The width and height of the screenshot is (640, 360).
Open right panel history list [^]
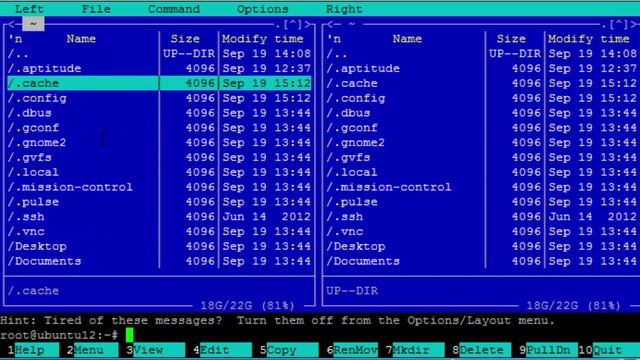pos(618,24)
